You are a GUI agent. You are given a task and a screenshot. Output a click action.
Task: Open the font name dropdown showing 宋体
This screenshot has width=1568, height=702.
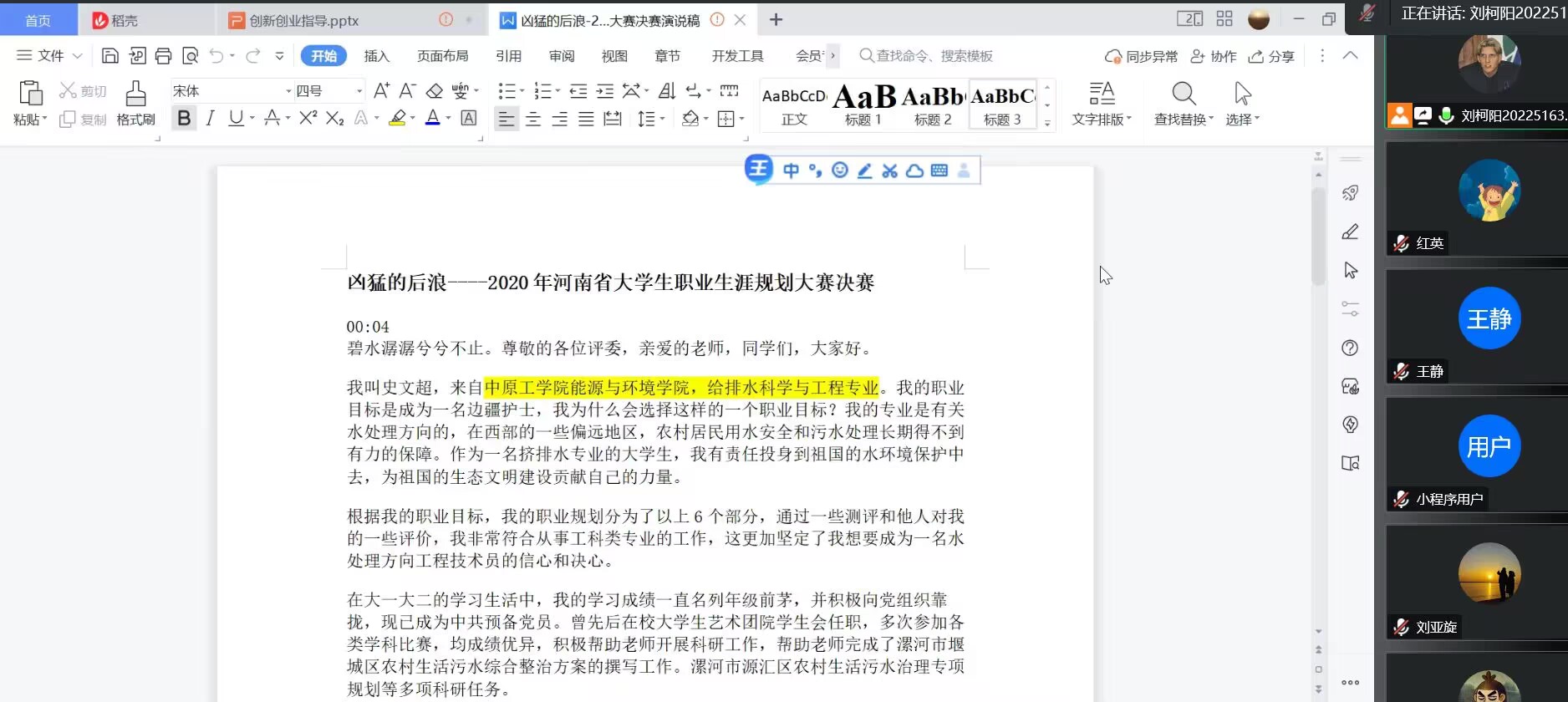point(288,91)
